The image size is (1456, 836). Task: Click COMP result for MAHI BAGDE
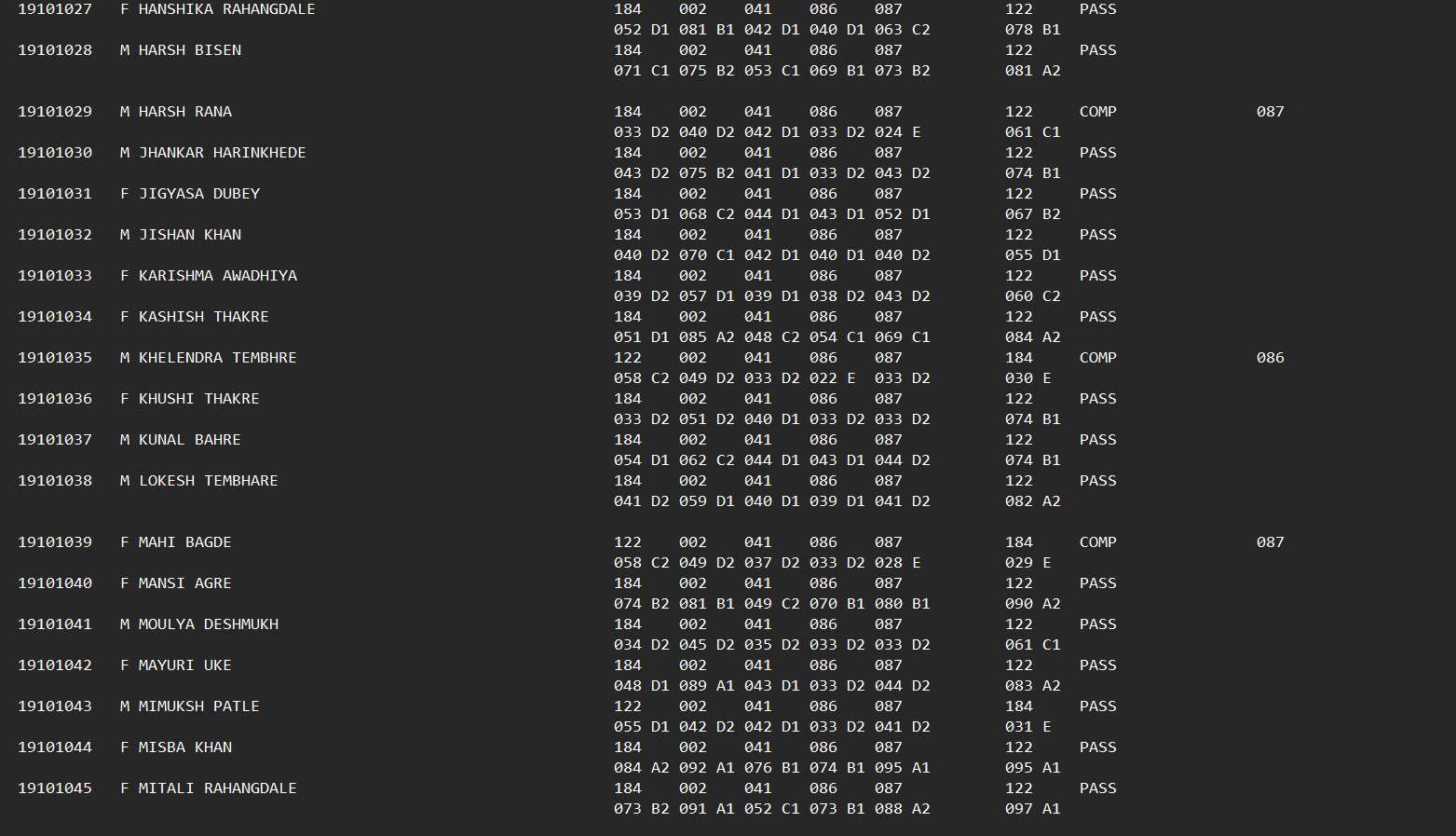pyautogui.click(x=1098, y=542)
